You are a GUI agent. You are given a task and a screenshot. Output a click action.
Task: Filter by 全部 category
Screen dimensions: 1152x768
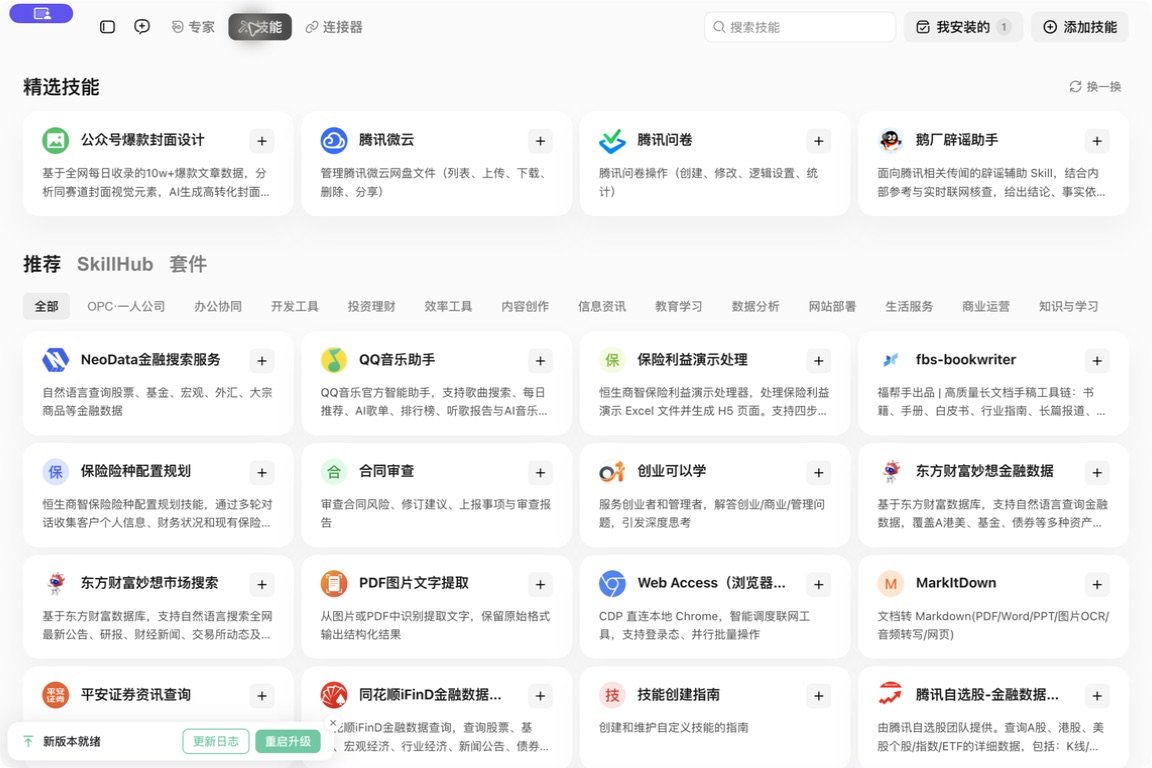click(x=46, y=306)
